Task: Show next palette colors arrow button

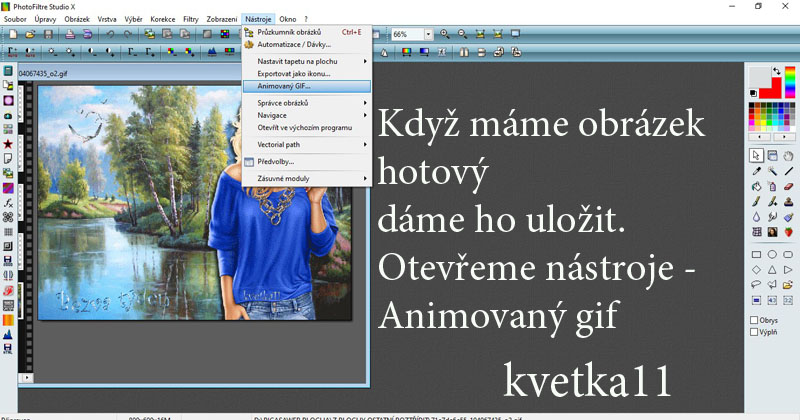Action: [784, 137]
